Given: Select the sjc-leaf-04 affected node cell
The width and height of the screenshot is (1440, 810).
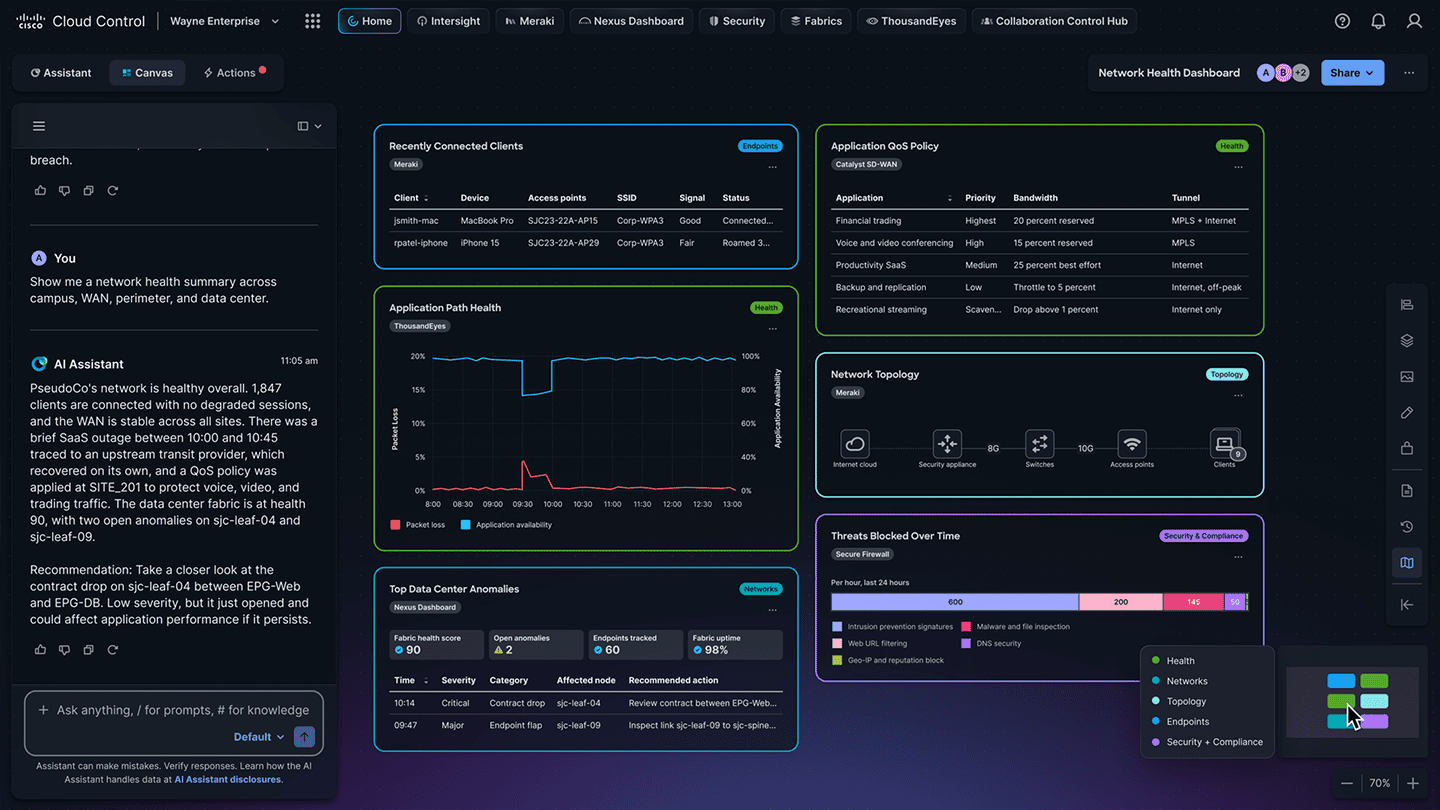Looking at the screenshot, I should coord(579,703).
